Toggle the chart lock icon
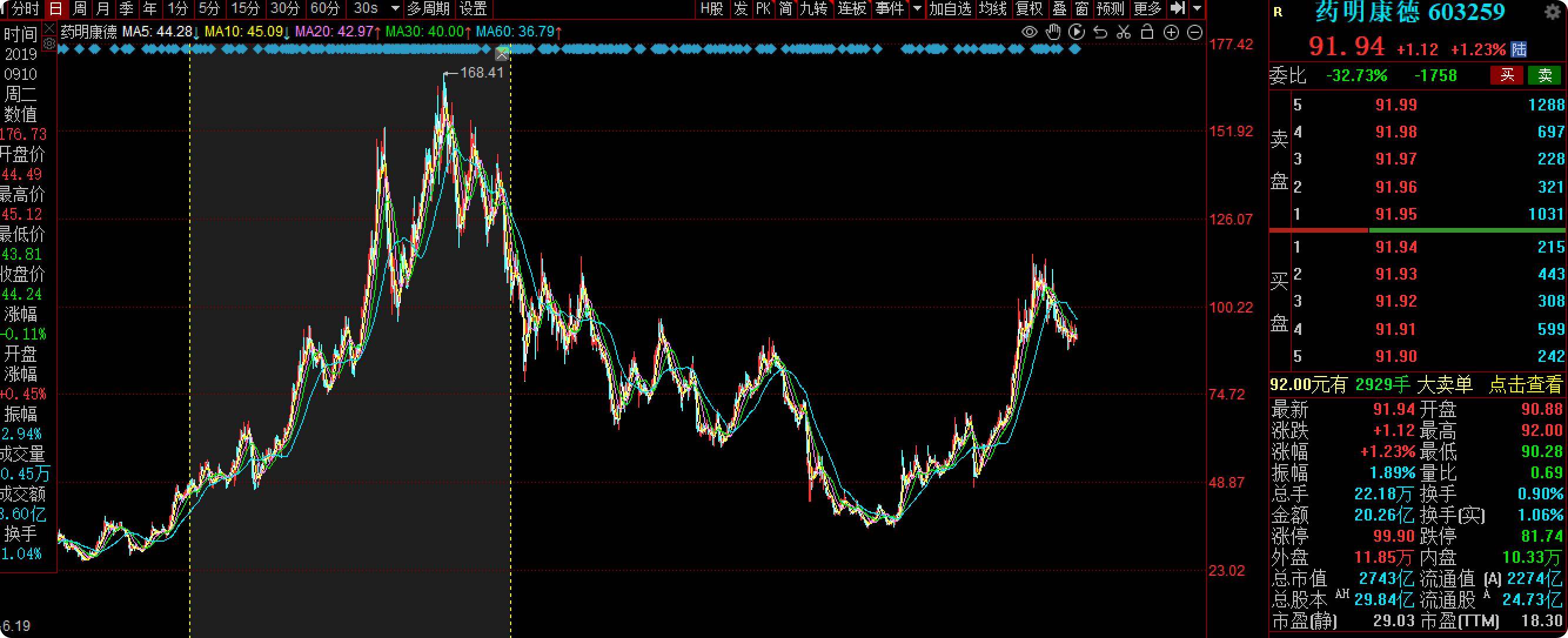This screenshot has height=638, width=1568. click(1147, 32)
